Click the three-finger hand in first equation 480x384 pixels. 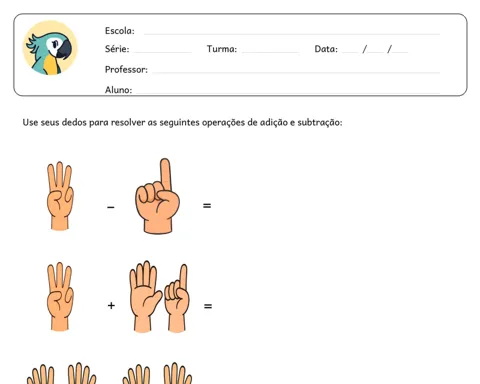pos(60,196)
